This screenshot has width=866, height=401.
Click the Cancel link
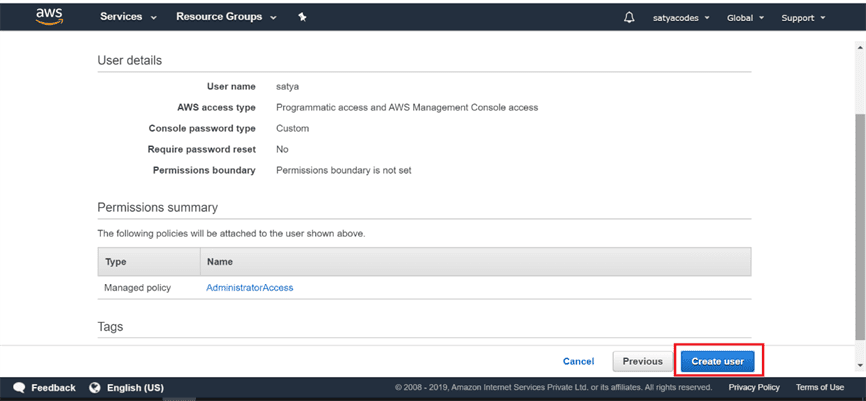(578, 361)
